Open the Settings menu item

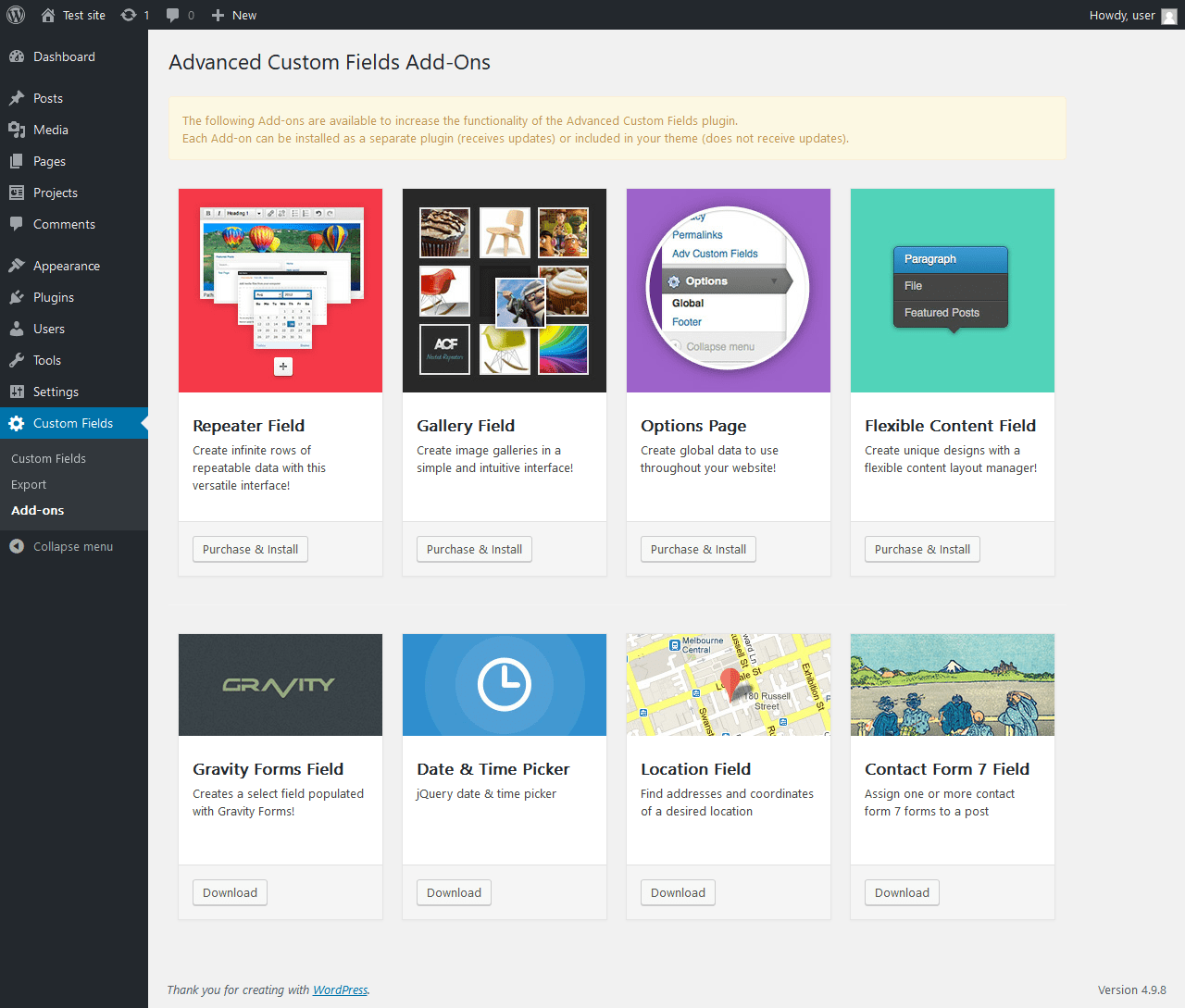56,392
